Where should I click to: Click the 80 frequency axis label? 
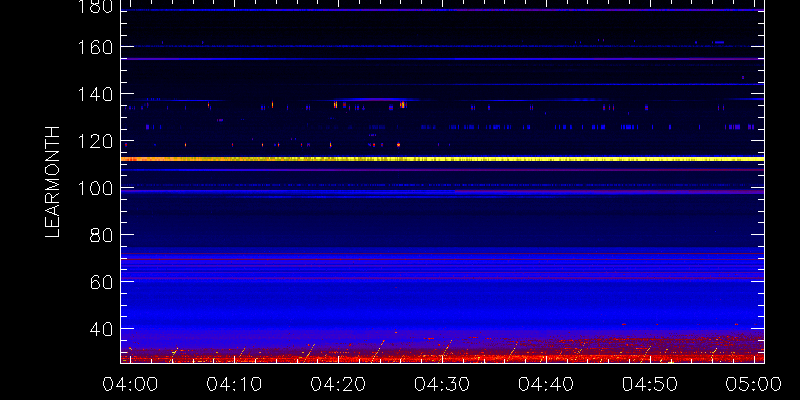(101, 235)
